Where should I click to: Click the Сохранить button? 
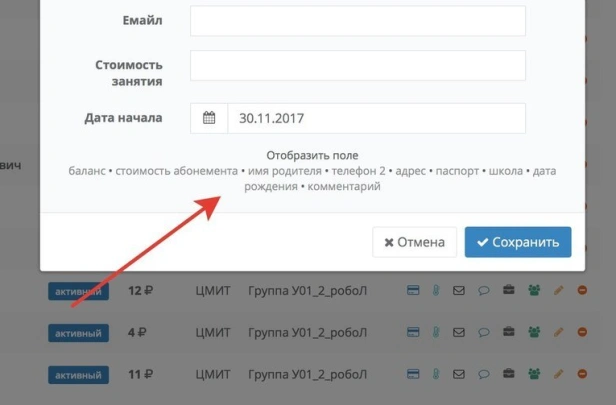tap(518, 242)
